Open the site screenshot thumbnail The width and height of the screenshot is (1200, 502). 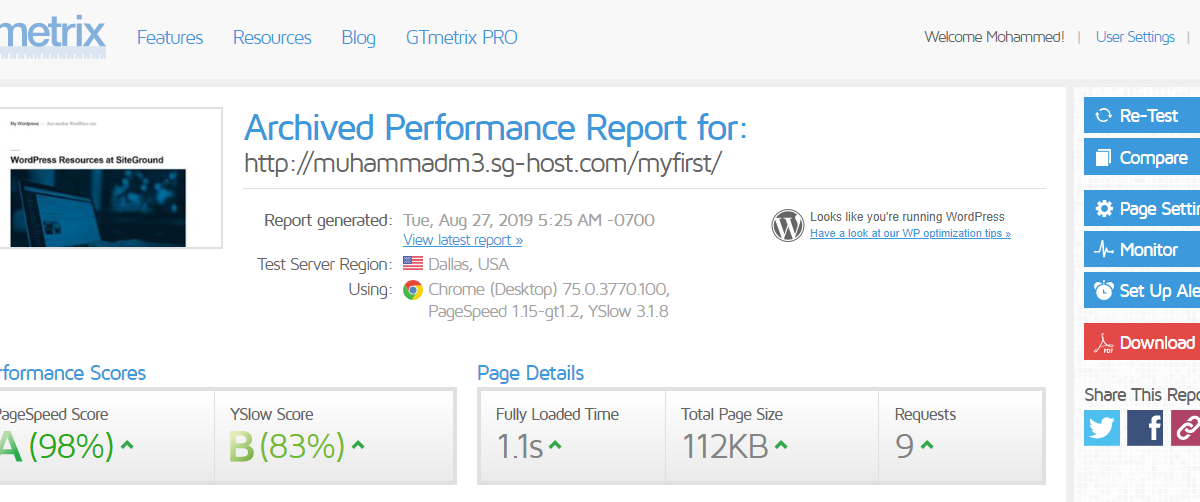tap(111, 177)
